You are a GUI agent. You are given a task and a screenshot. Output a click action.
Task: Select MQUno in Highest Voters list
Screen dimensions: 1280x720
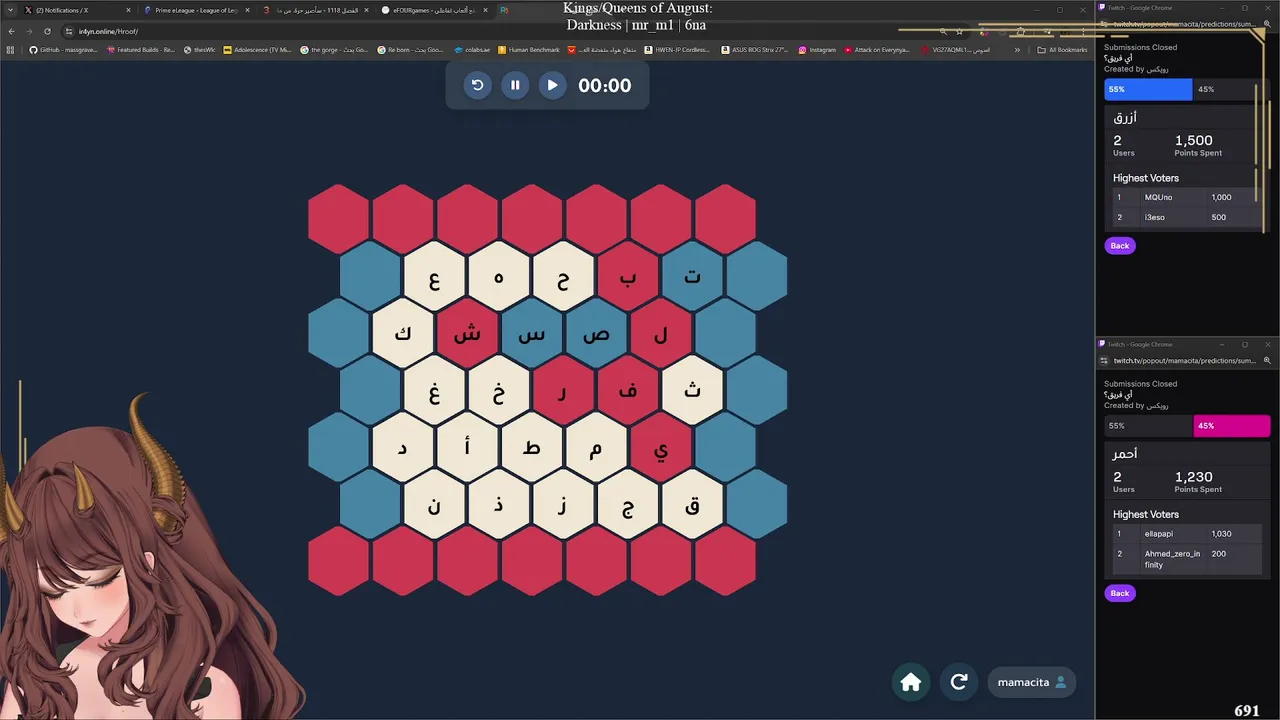pos(1186,197)
